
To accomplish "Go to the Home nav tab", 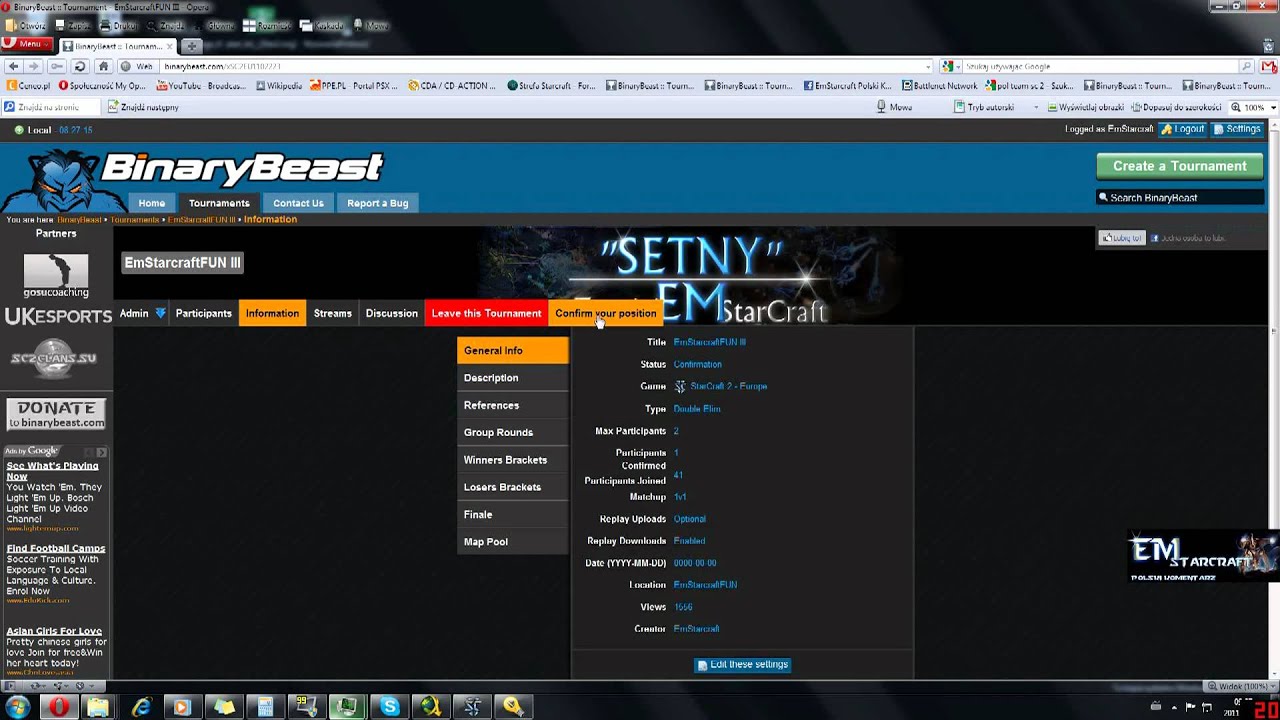I will click(152, 203).
